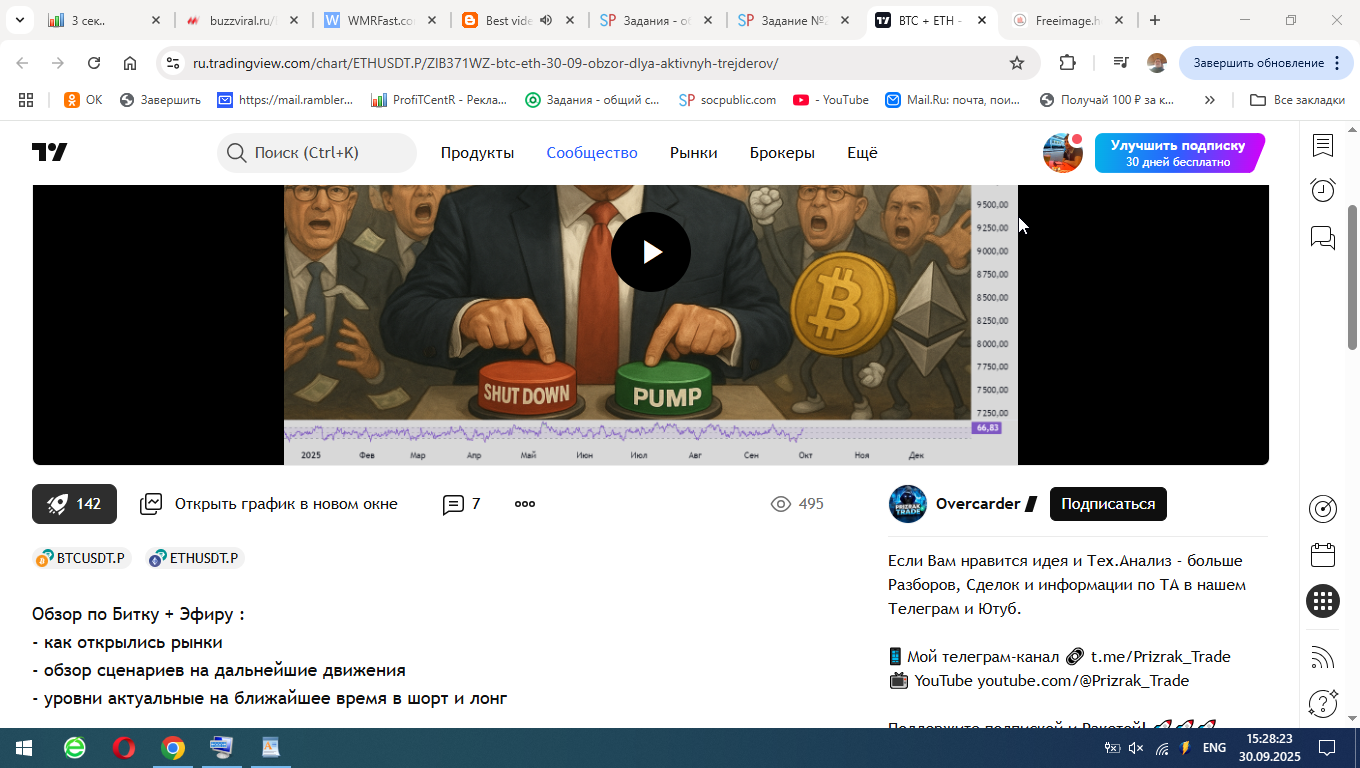Boost the idea with the rocket 142 button

74,504
